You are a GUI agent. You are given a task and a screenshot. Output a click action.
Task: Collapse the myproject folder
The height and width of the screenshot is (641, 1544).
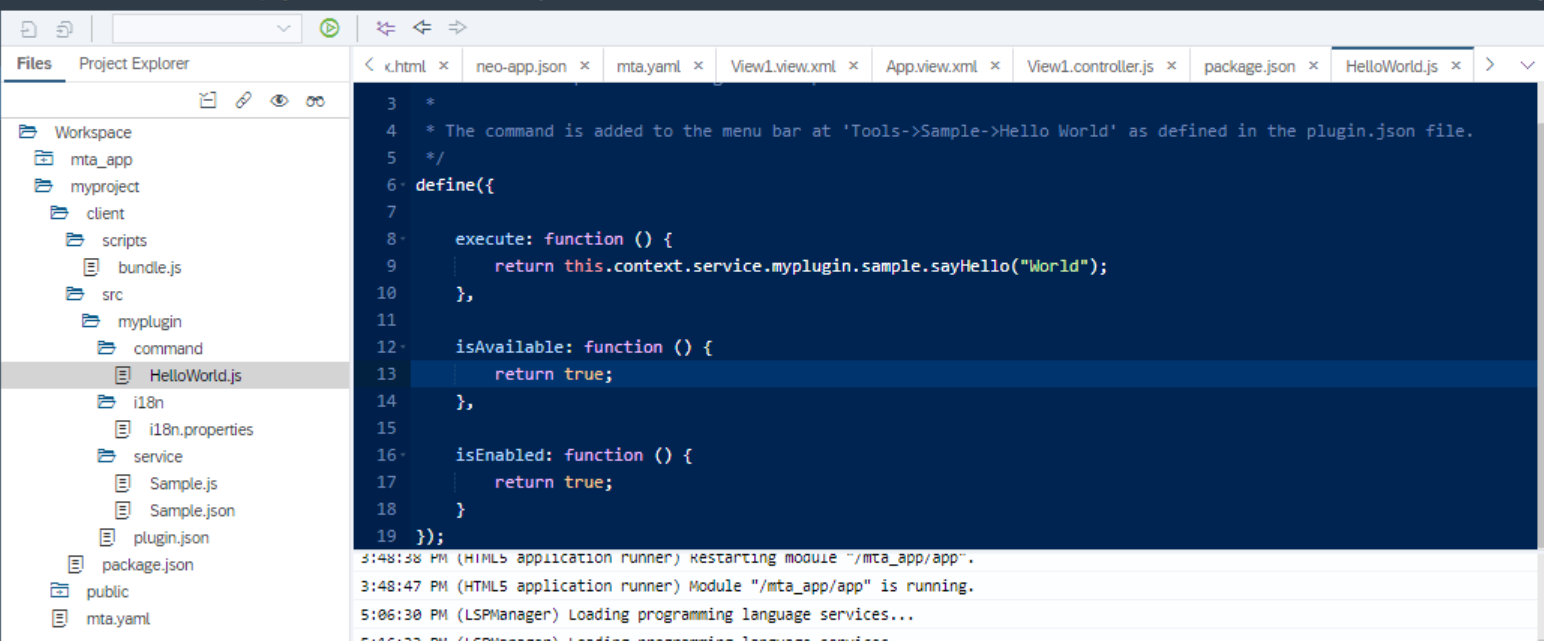pyautogui.click(x=44, y=186)
